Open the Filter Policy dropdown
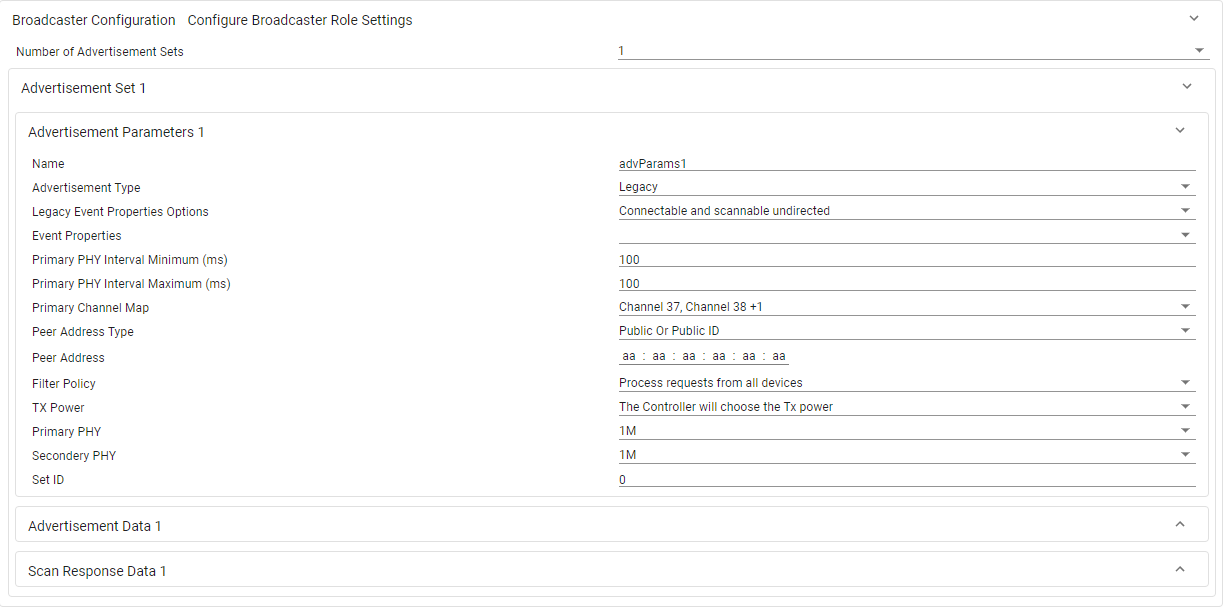Screen dimensions: 1223x607 pos(1186,384)
